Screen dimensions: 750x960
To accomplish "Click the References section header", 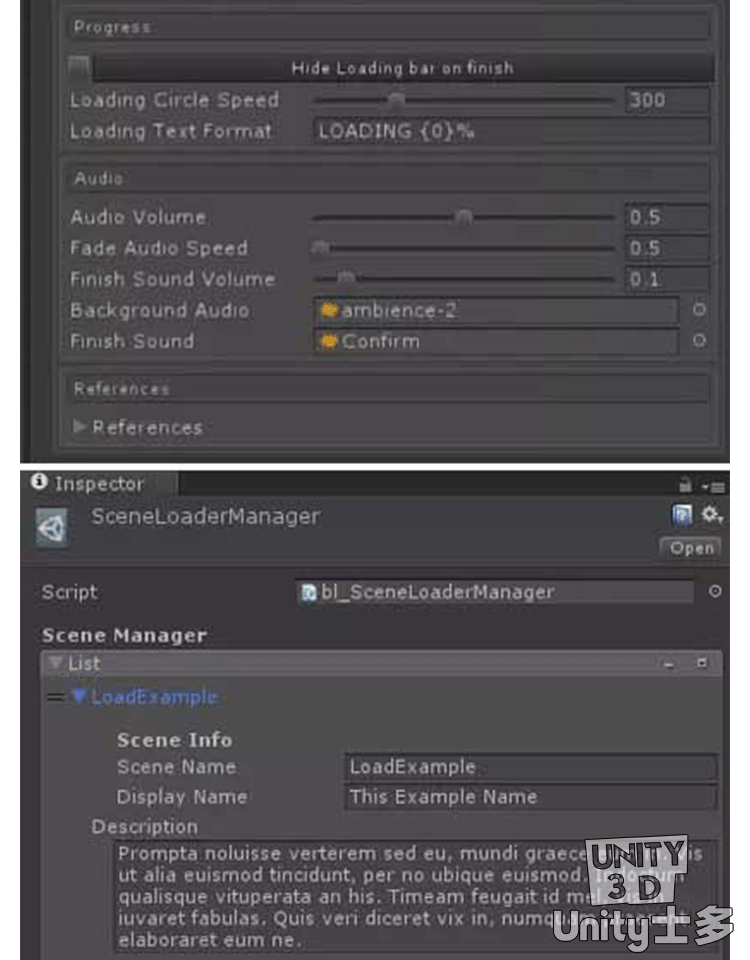I will click(389, 389).
